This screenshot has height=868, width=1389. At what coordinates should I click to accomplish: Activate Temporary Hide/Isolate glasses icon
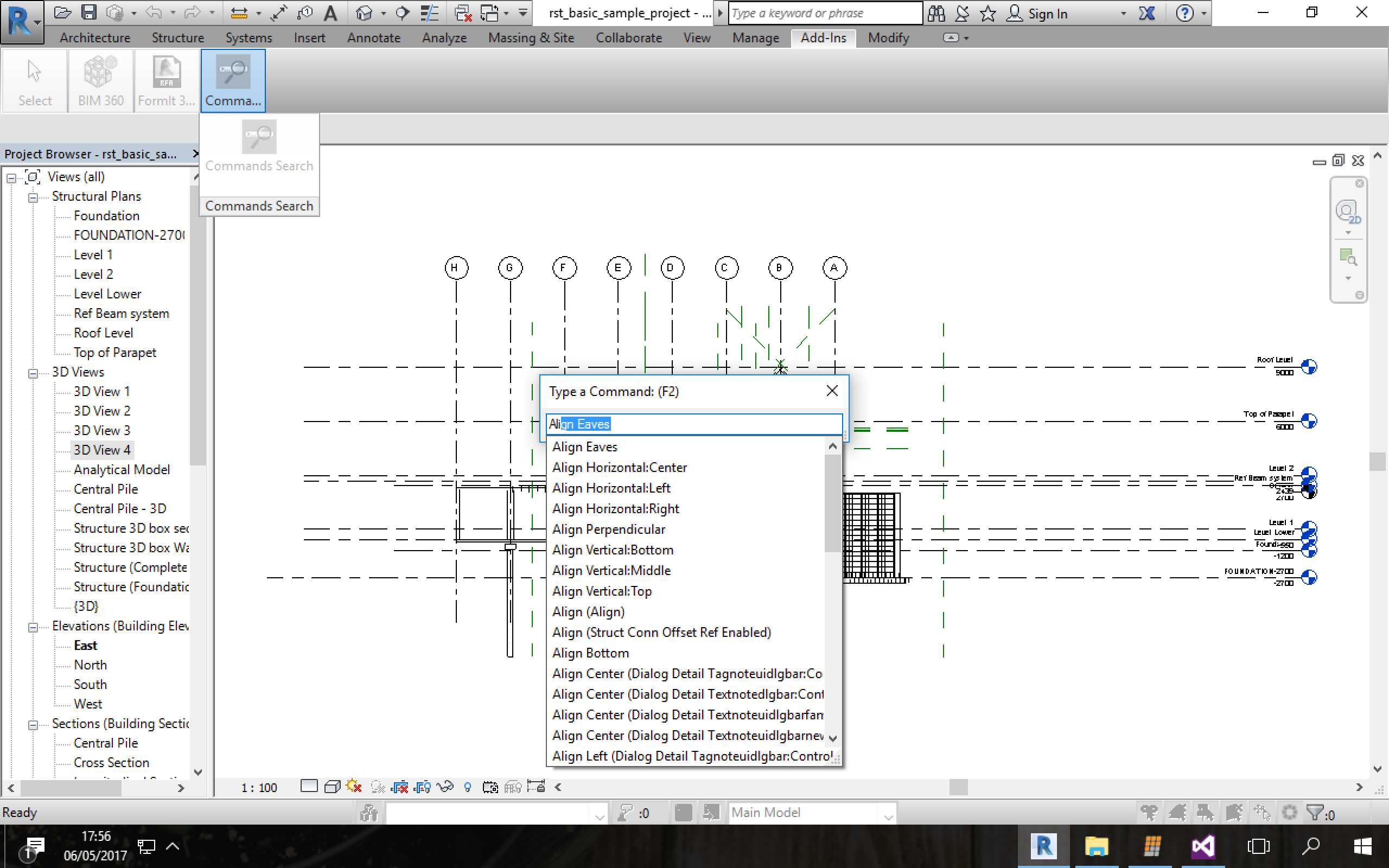pyautogui.click(x=445, y=787)
